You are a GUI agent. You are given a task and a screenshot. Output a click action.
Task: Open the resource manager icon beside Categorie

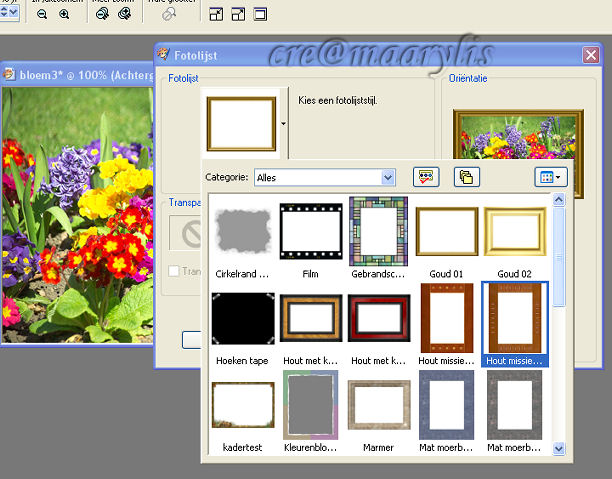point(426,177)
